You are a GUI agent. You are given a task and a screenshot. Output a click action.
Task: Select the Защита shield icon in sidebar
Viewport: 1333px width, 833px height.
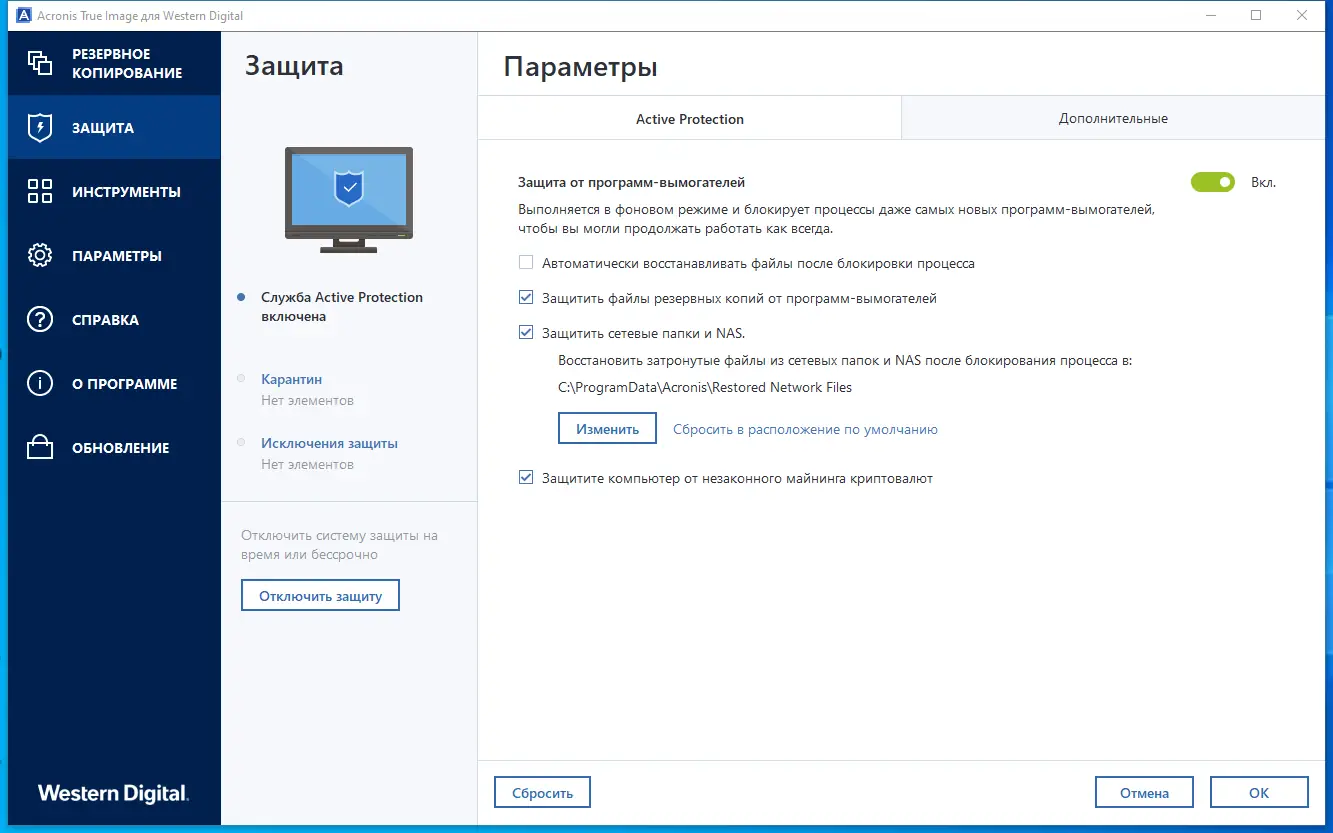pyautogui.click(x=39, y=127)
